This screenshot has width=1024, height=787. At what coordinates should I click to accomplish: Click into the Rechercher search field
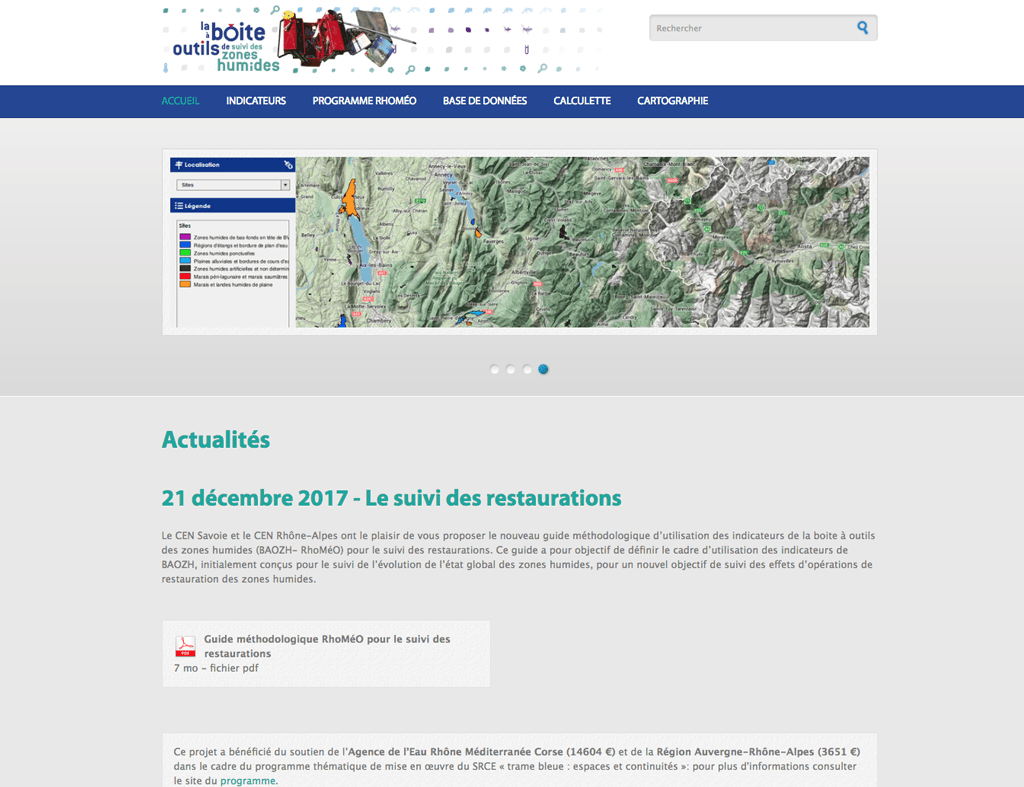pos(750,28)
